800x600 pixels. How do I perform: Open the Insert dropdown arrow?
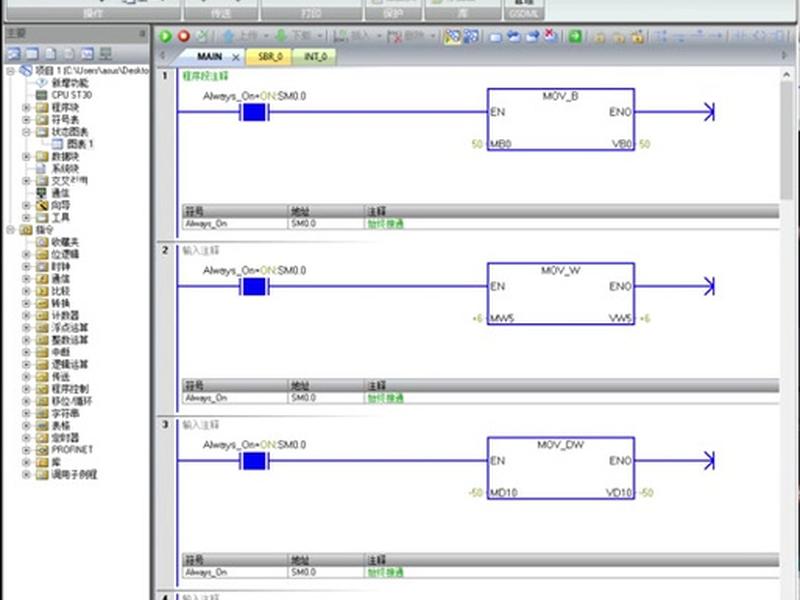point(379,36)
